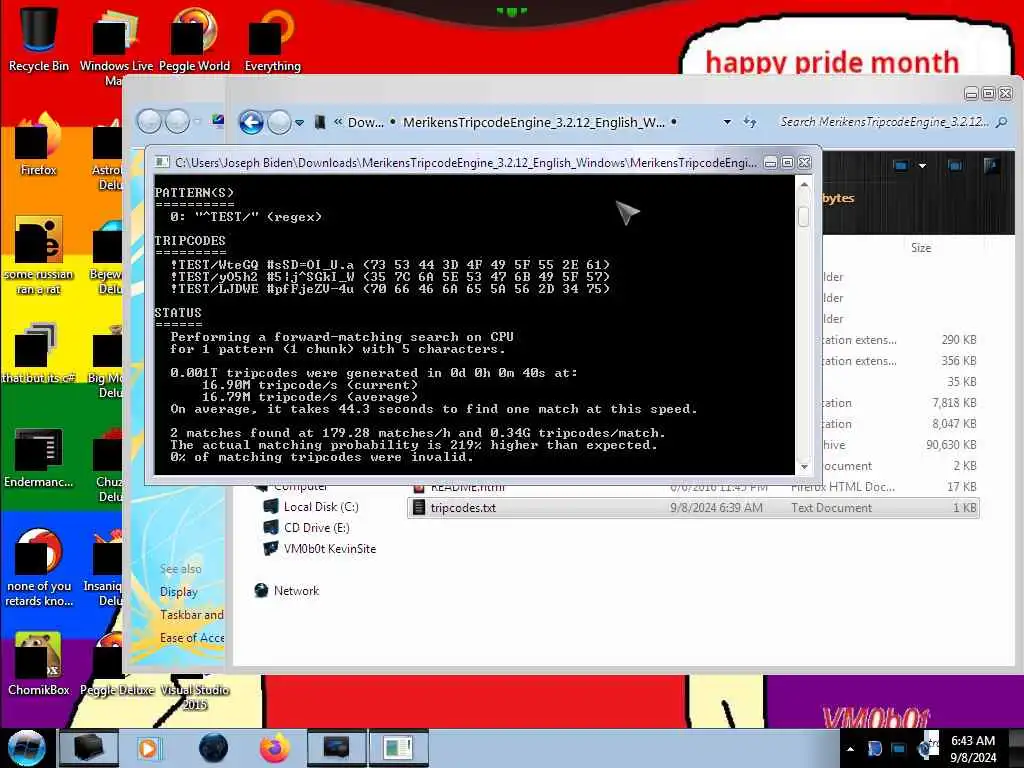Click the preview pane icon in Explorer
Screen dimensions: 1024x768
pos(955,166)
